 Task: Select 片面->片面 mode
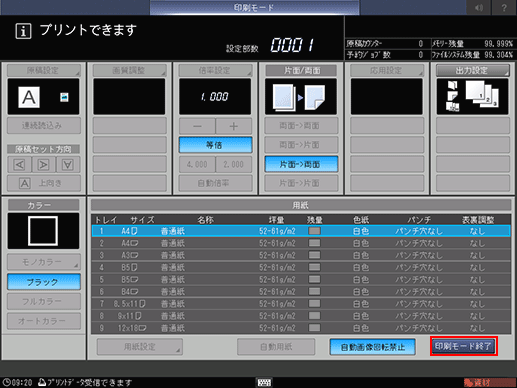pos(301,183)
